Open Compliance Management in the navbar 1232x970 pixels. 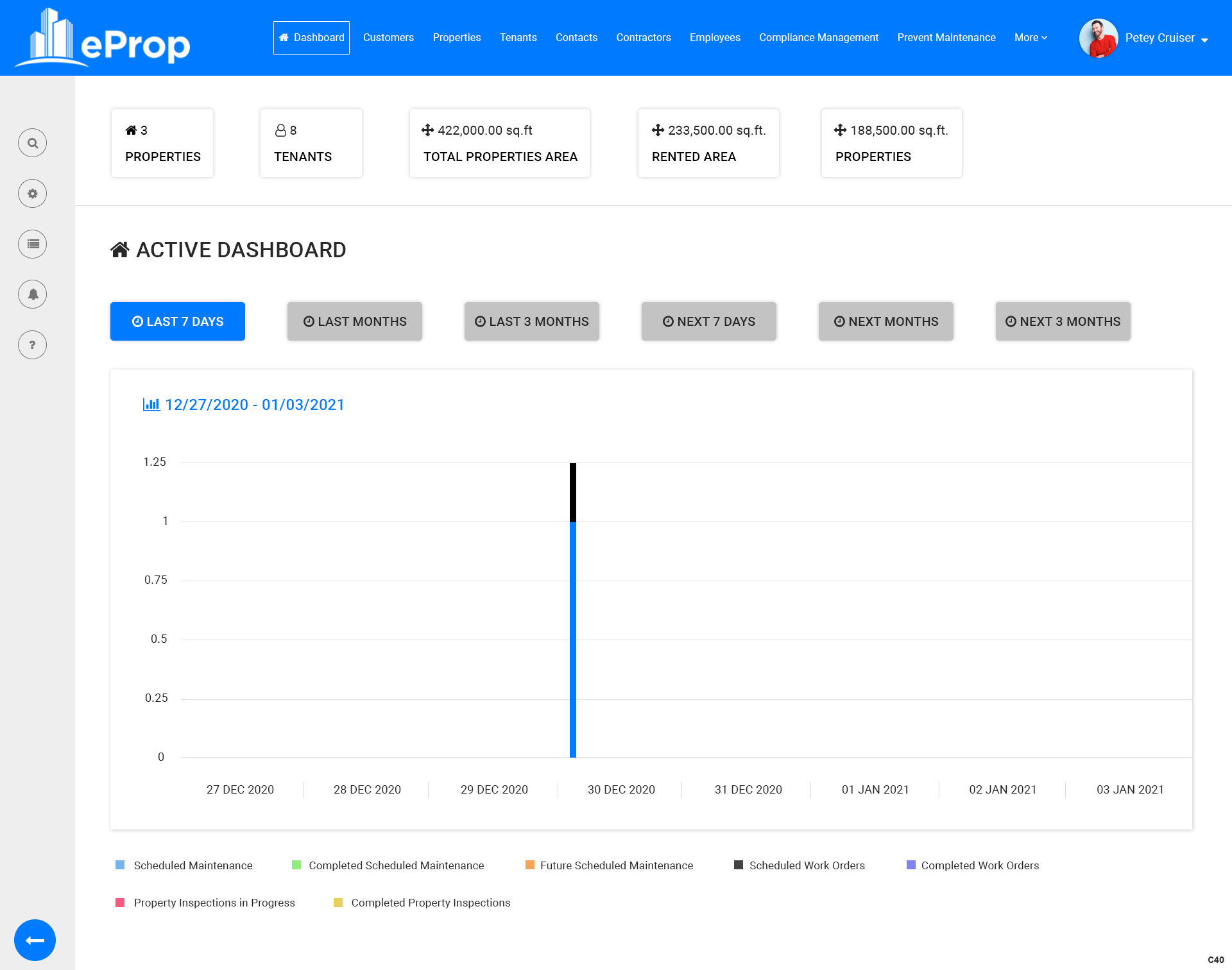[x=818, y=38]
